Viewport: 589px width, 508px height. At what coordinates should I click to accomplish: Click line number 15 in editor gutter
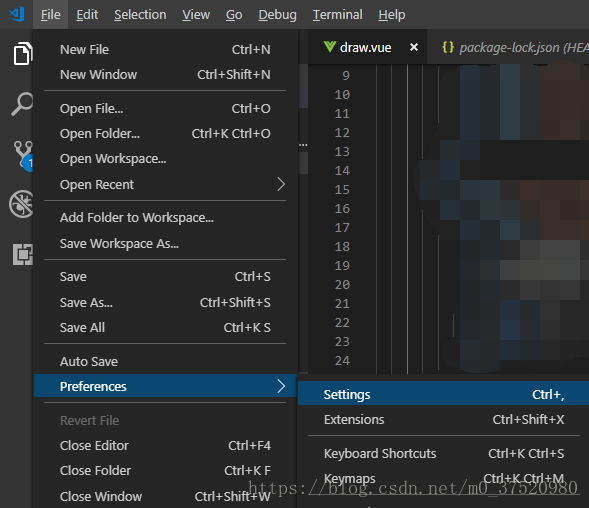coord(342,189)
